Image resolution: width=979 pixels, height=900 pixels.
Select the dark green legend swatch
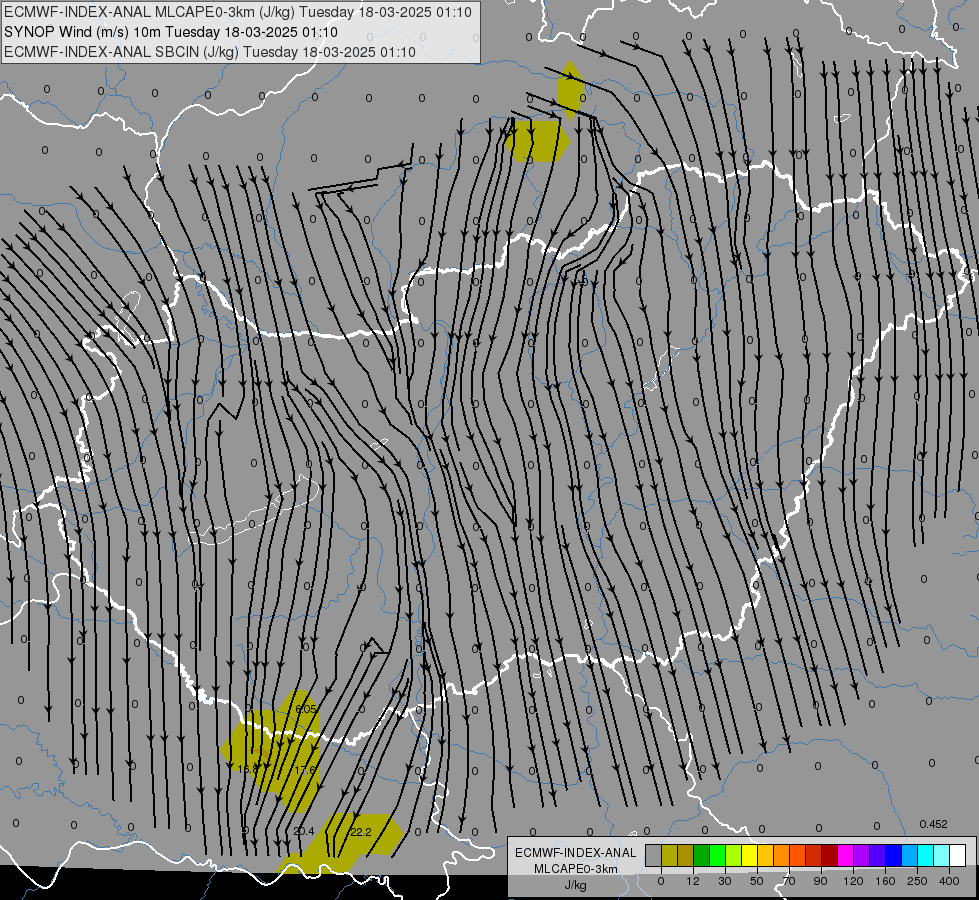tap(702, 855)
